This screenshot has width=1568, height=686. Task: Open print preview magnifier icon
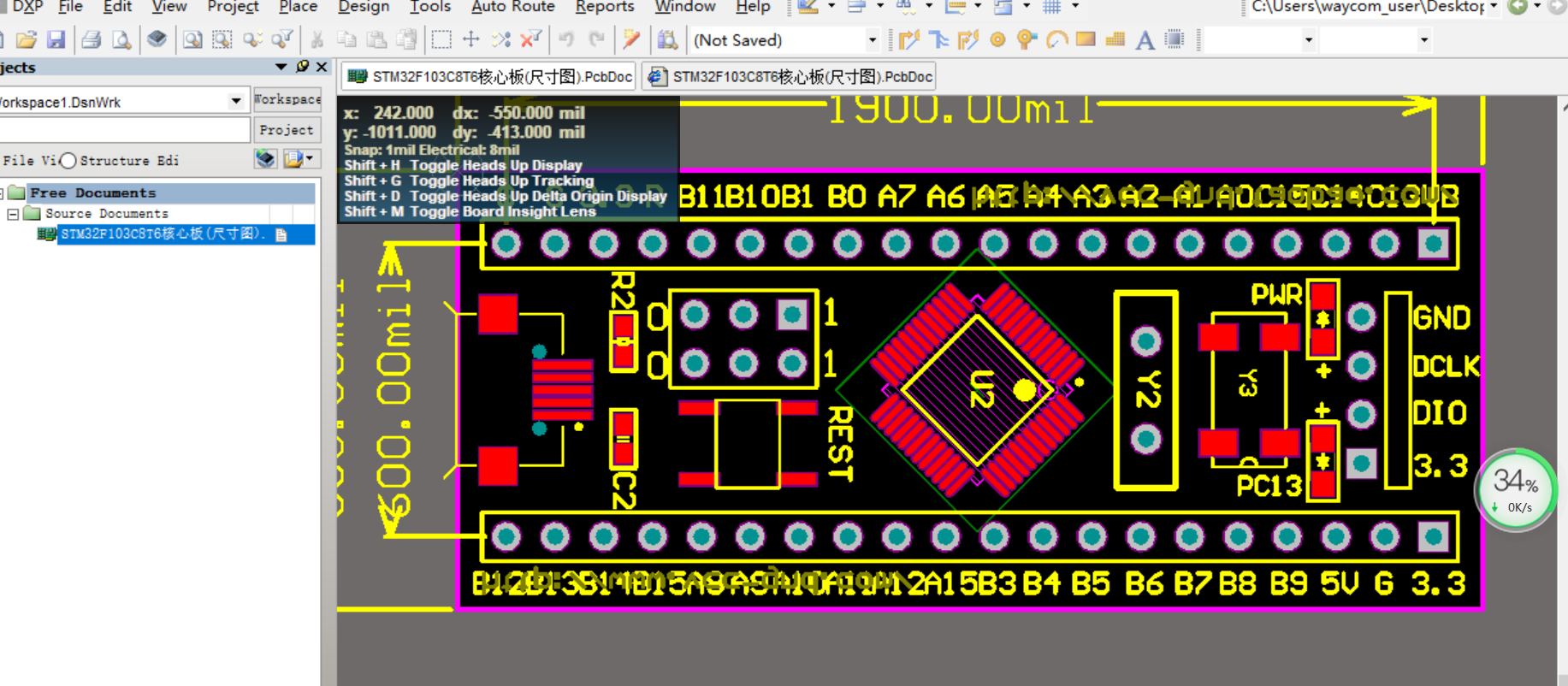[x=121, y=40]
